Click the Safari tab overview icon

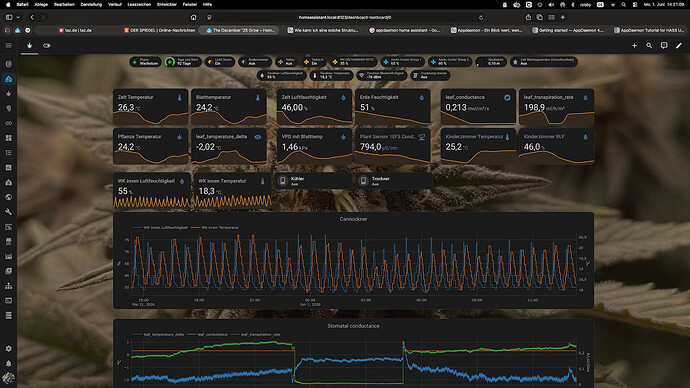click(x=540, y=18)
